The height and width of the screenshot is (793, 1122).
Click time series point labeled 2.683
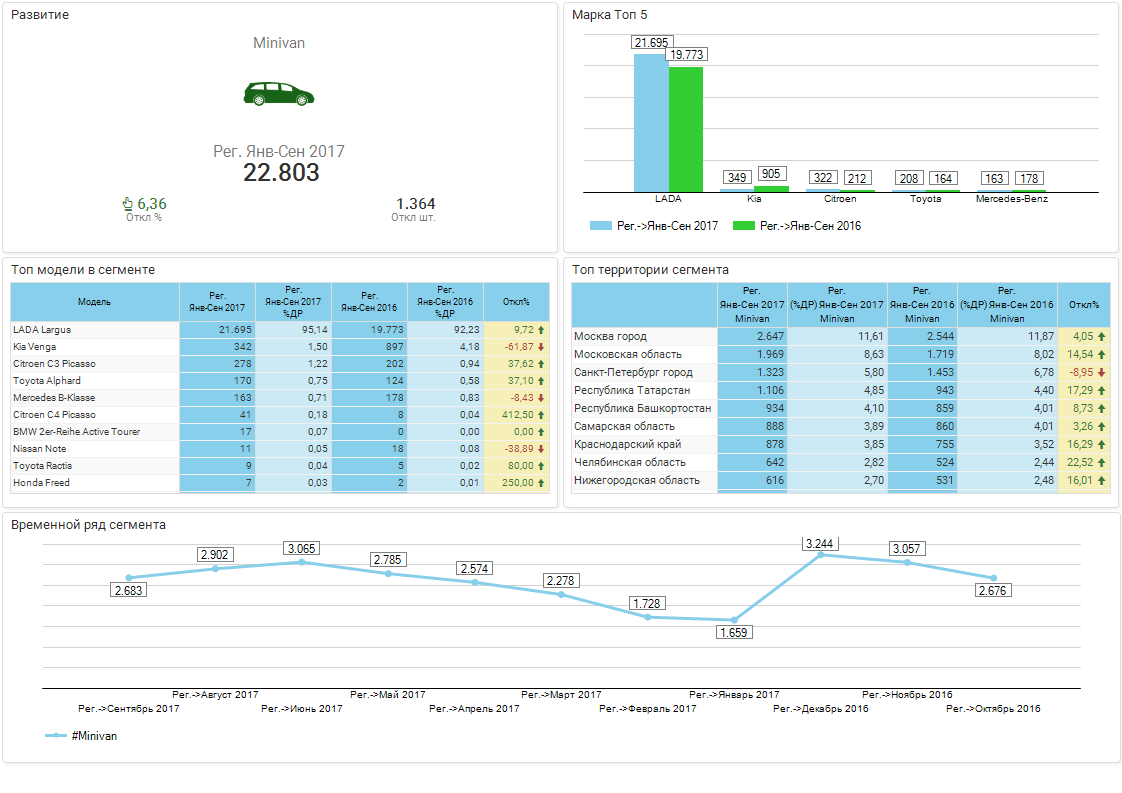[x=129, y=578]
